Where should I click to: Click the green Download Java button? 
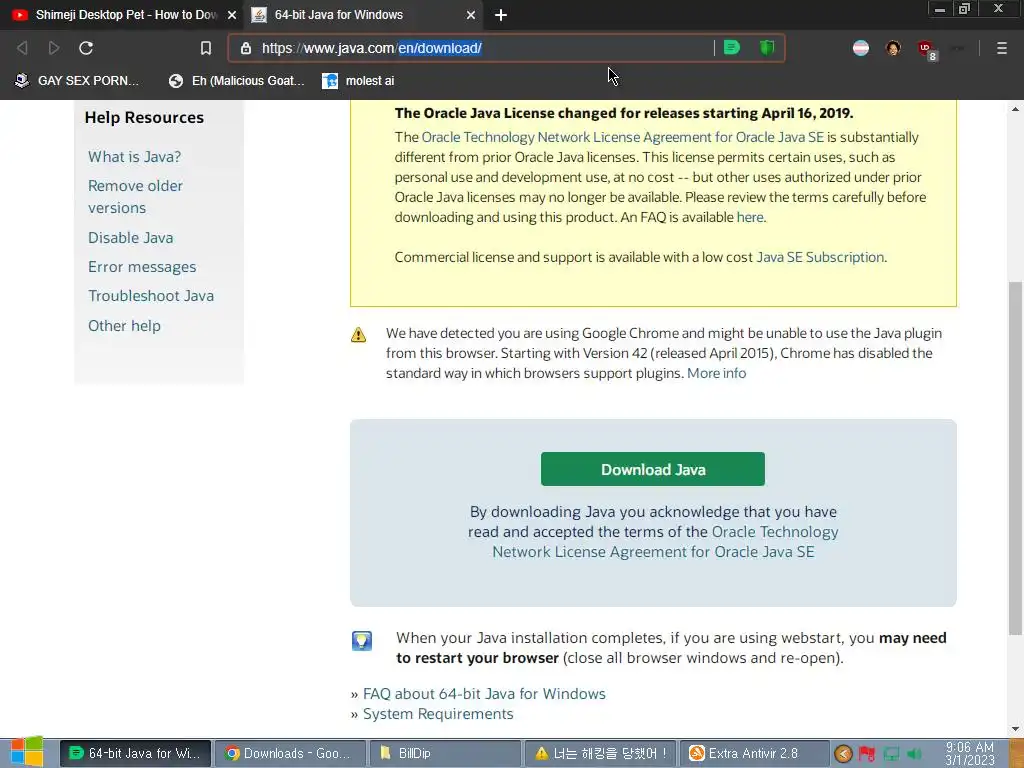[652, 469]
